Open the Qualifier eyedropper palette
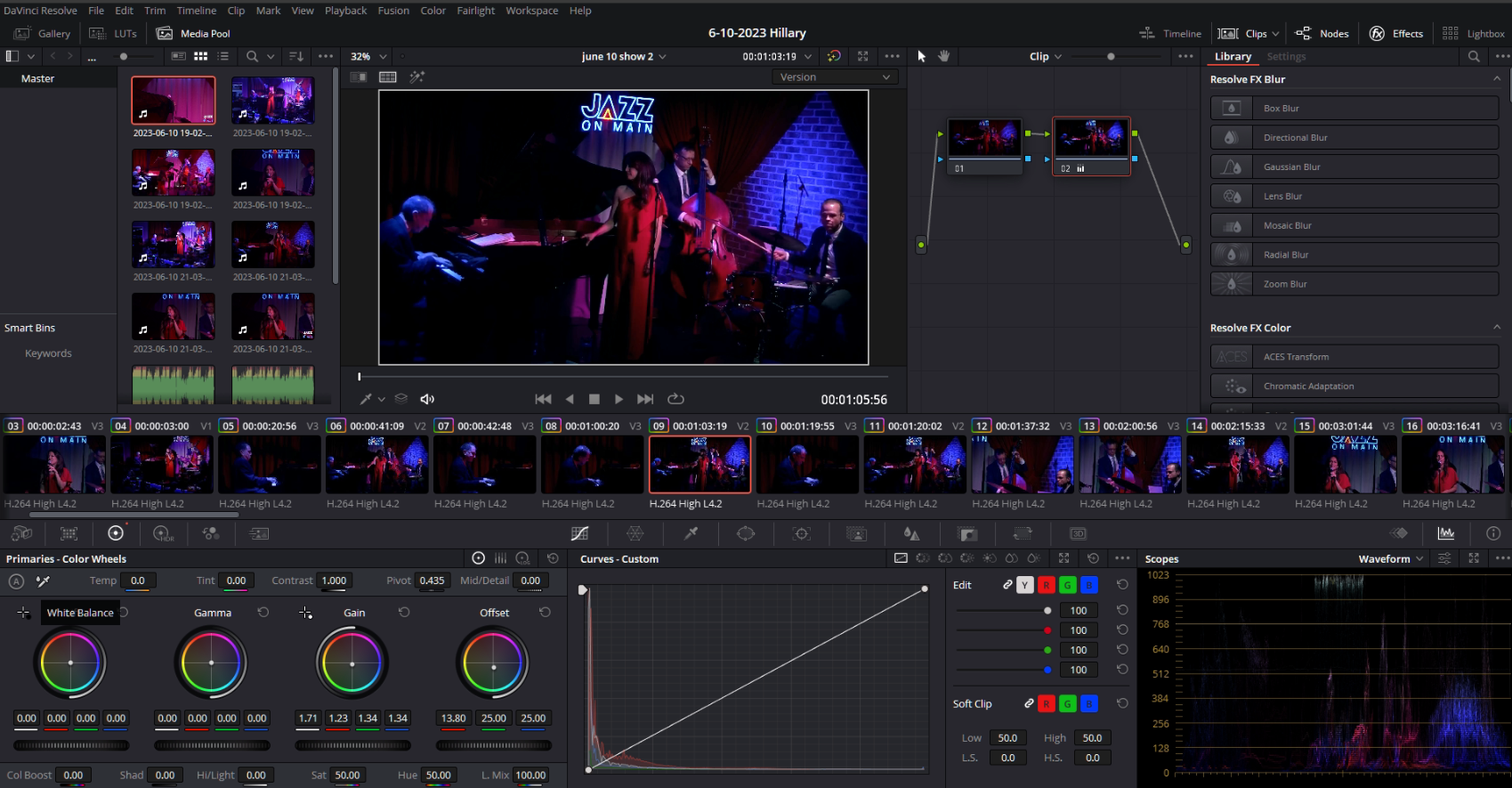1512x788 pixels. point(691,533)
